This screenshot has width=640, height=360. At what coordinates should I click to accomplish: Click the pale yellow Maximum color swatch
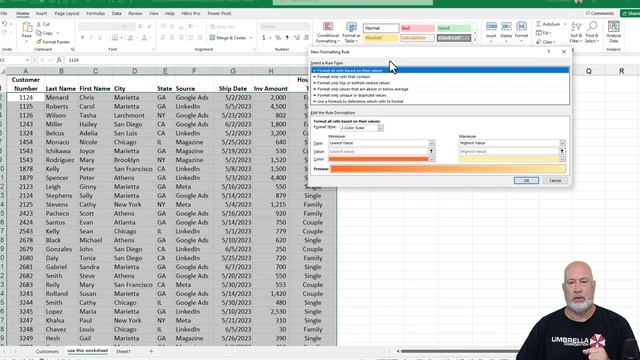(x=509, y=159)
